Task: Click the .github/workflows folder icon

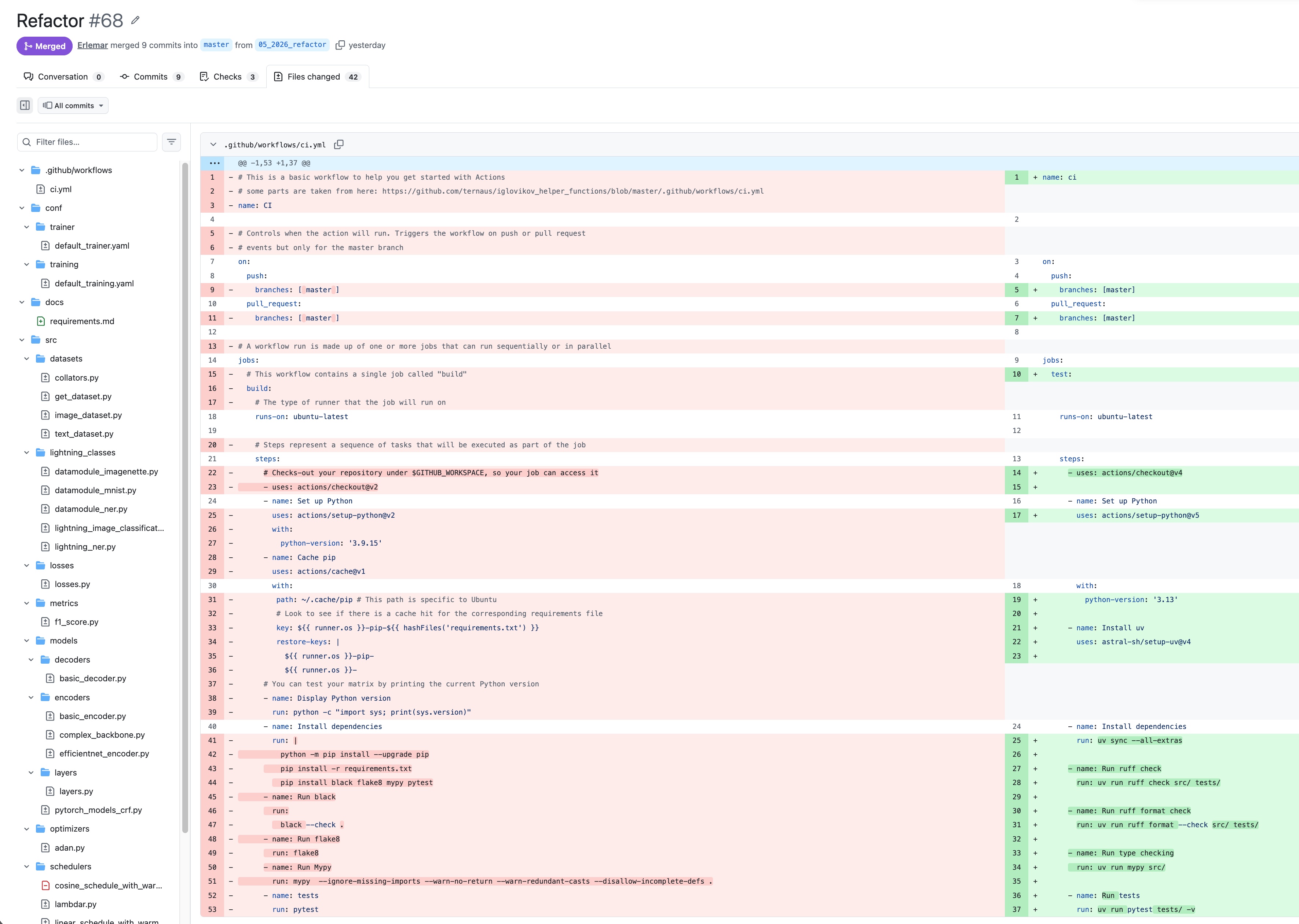Action: (36, 170)
